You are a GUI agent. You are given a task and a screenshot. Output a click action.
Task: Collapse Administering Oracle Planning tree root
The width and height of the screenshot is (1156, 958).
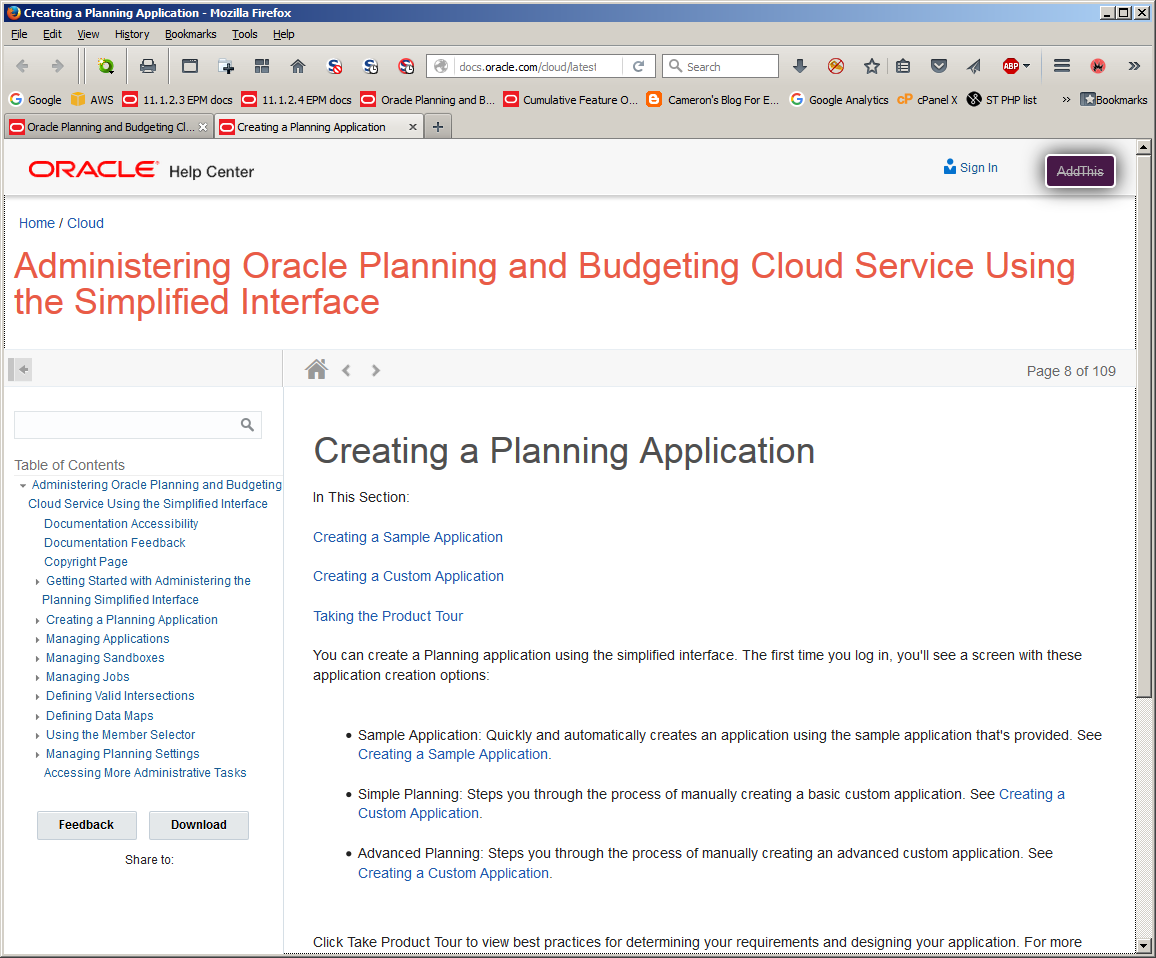(x=23, y=485)
